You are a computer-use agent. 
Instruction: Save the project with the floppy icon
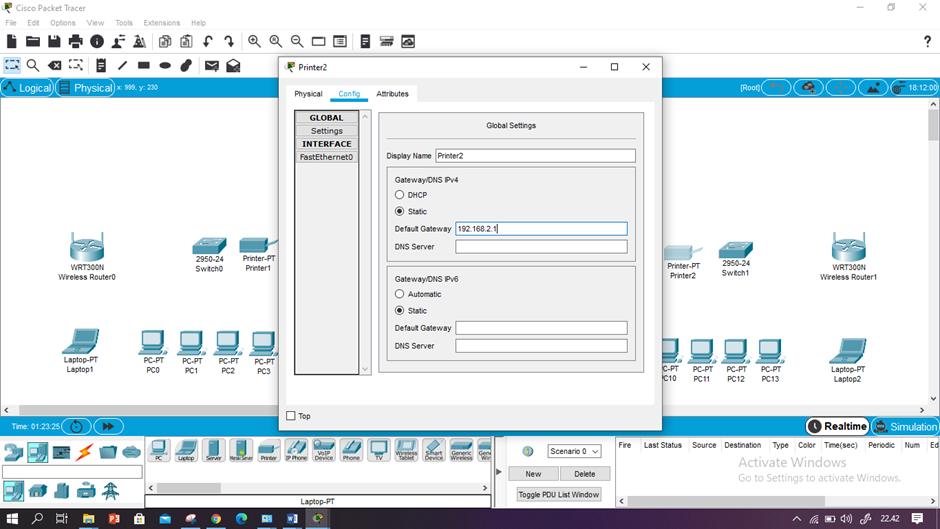[54, 41]
